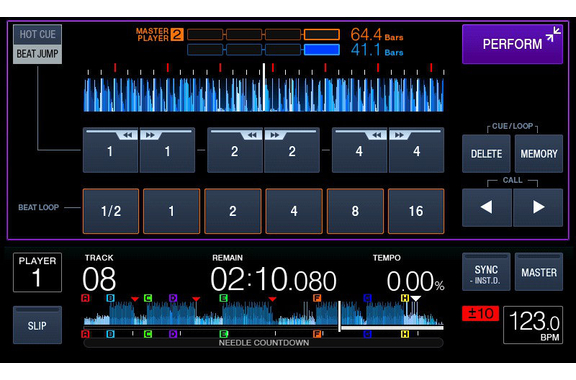The image size is (576, 380).
Task: Set this deck as MASTER
Action: point(539,272)
